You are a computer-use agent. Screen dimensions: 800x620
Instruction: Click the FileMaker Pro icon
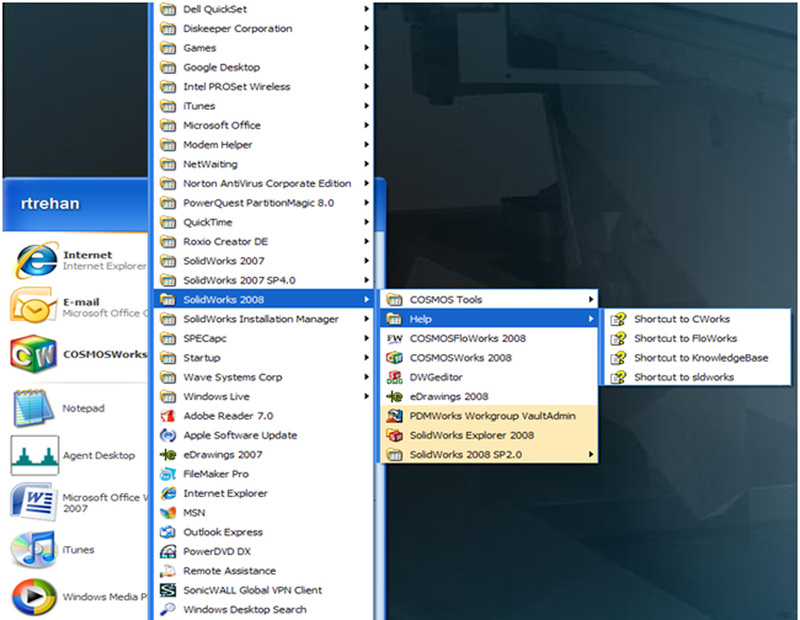pos(168,474)
